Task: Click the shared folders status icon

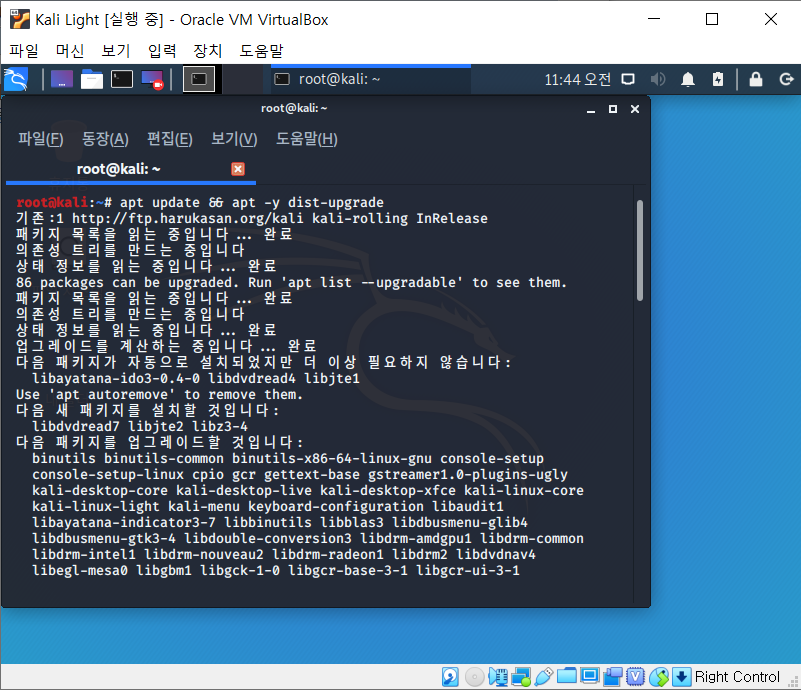Action: point(567,676)
